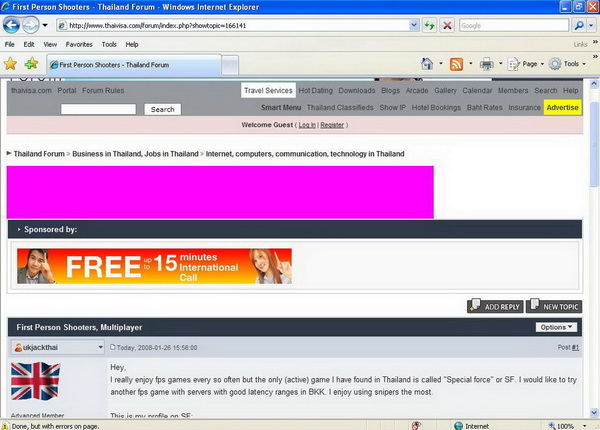
Task: Open Thailand Classifieds link
Action: tap(340, 108)
